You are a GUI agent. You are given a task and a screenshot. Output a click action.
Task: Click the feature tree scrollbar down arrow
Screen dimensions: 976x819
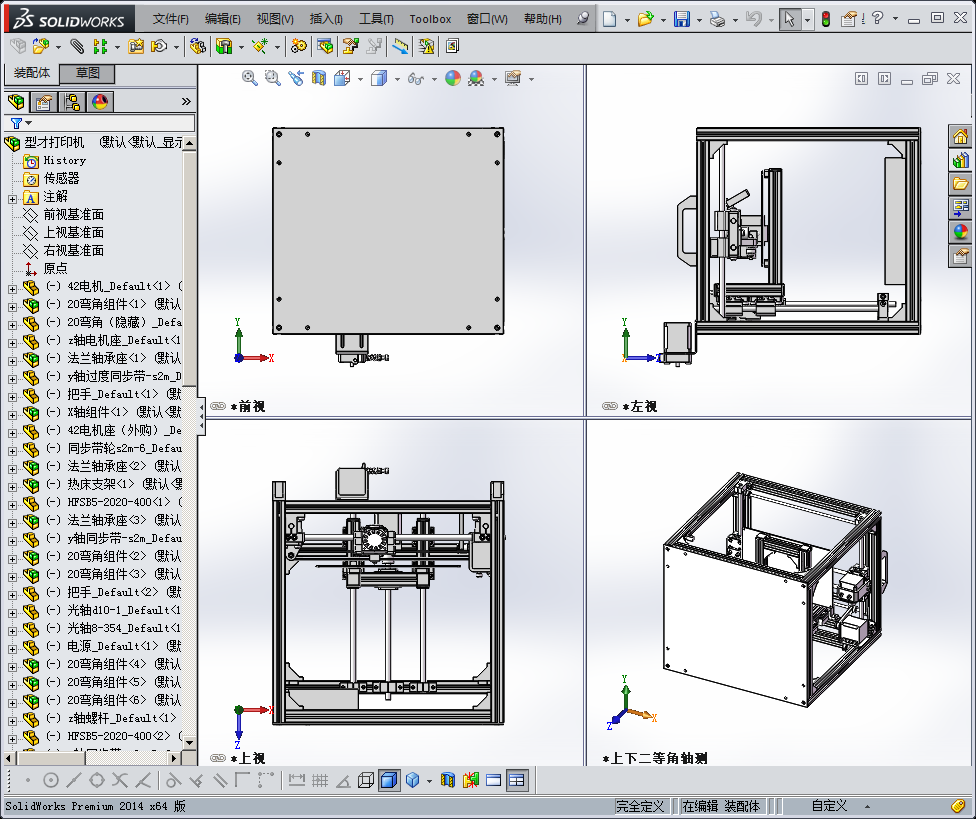click(189, 742)
